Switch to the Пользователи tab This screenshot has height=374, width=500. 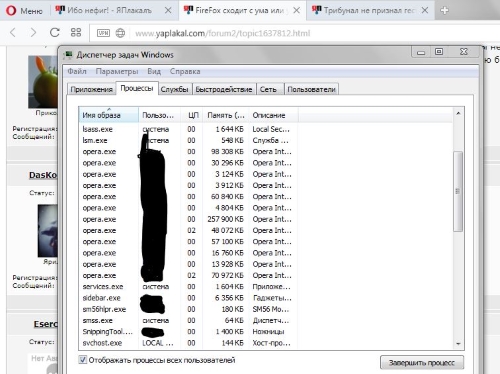point(311,89)
